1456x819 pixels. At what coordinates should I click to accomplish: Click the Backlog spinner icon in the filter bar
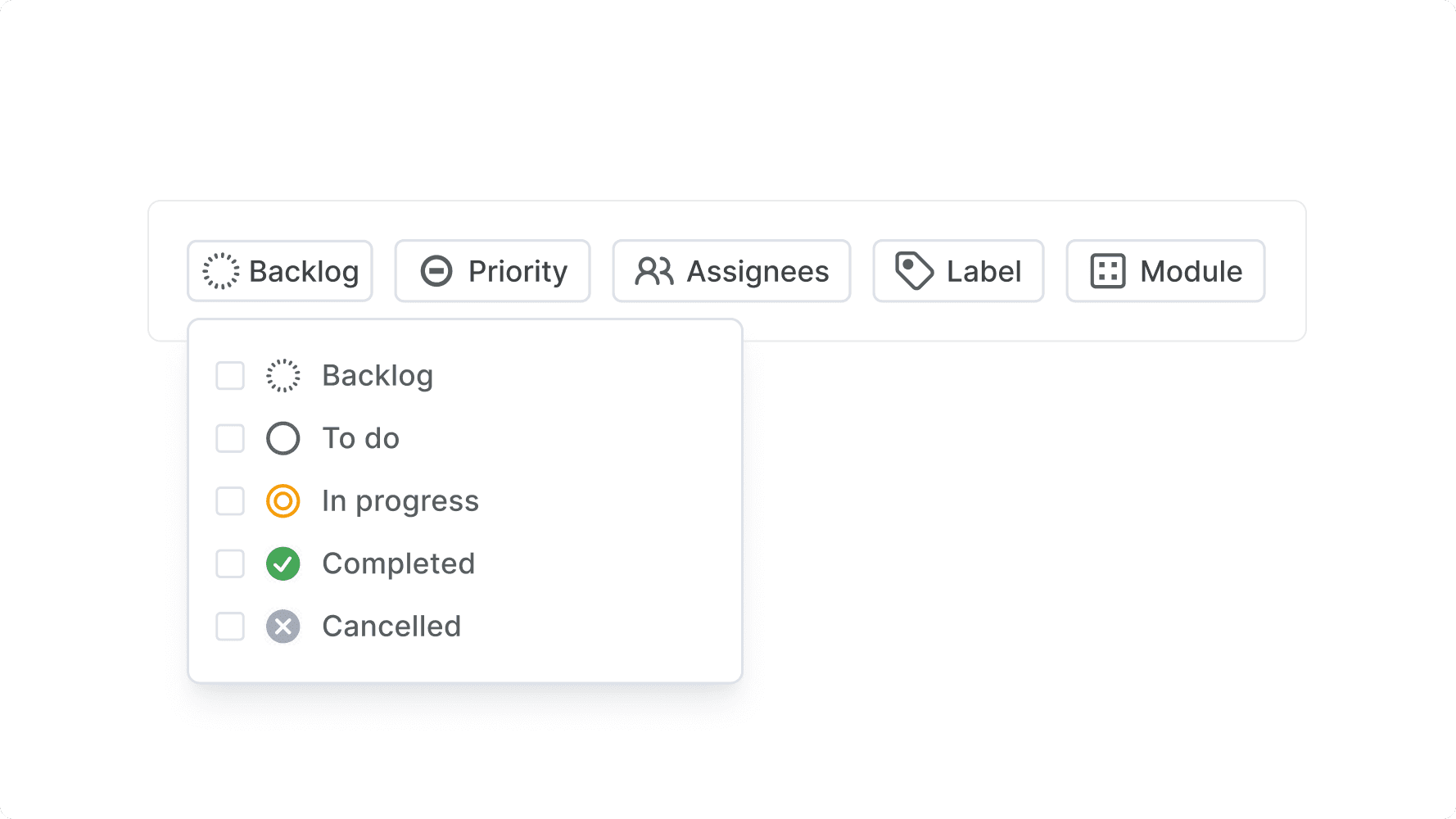(219, 270)
